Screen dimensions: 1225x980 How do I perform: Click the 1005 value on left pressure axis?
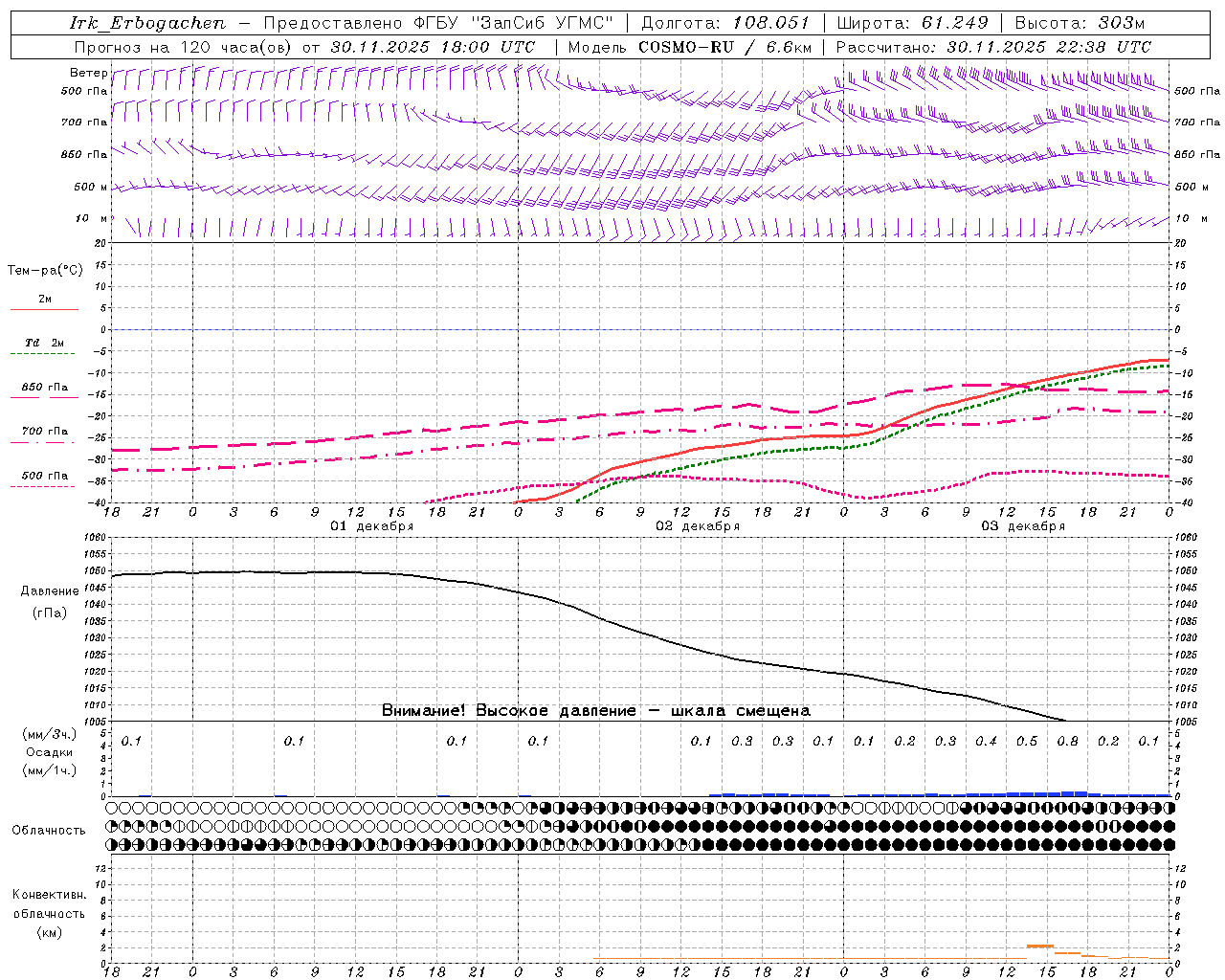(x=94, y=721)
